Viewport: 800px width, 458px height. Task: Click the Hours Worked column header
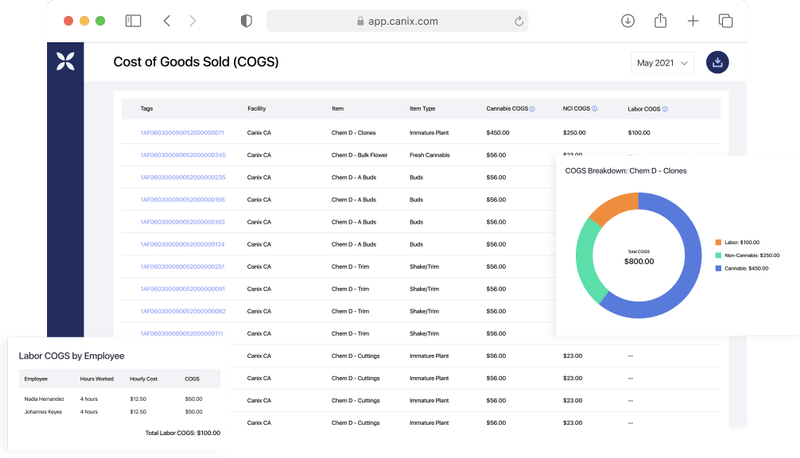97,379
